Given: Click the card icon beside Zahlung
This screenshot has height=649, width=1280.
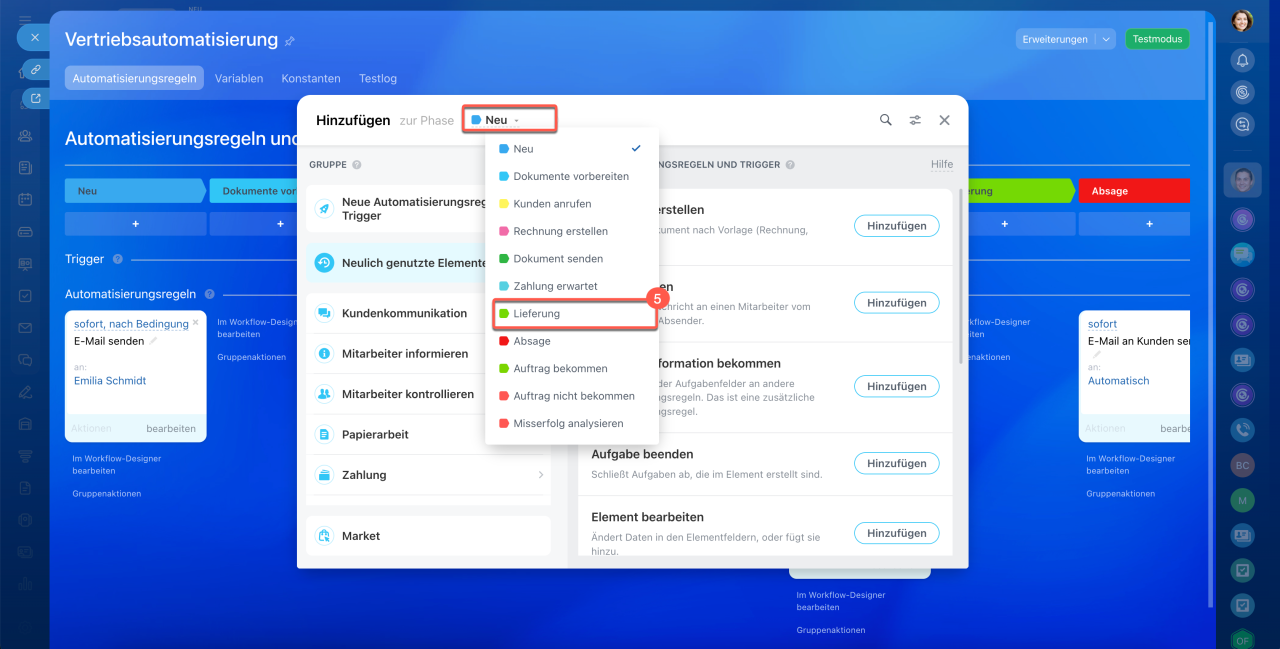Looking at the screenshot, I should pyautogui.click(x=324, y=475).
